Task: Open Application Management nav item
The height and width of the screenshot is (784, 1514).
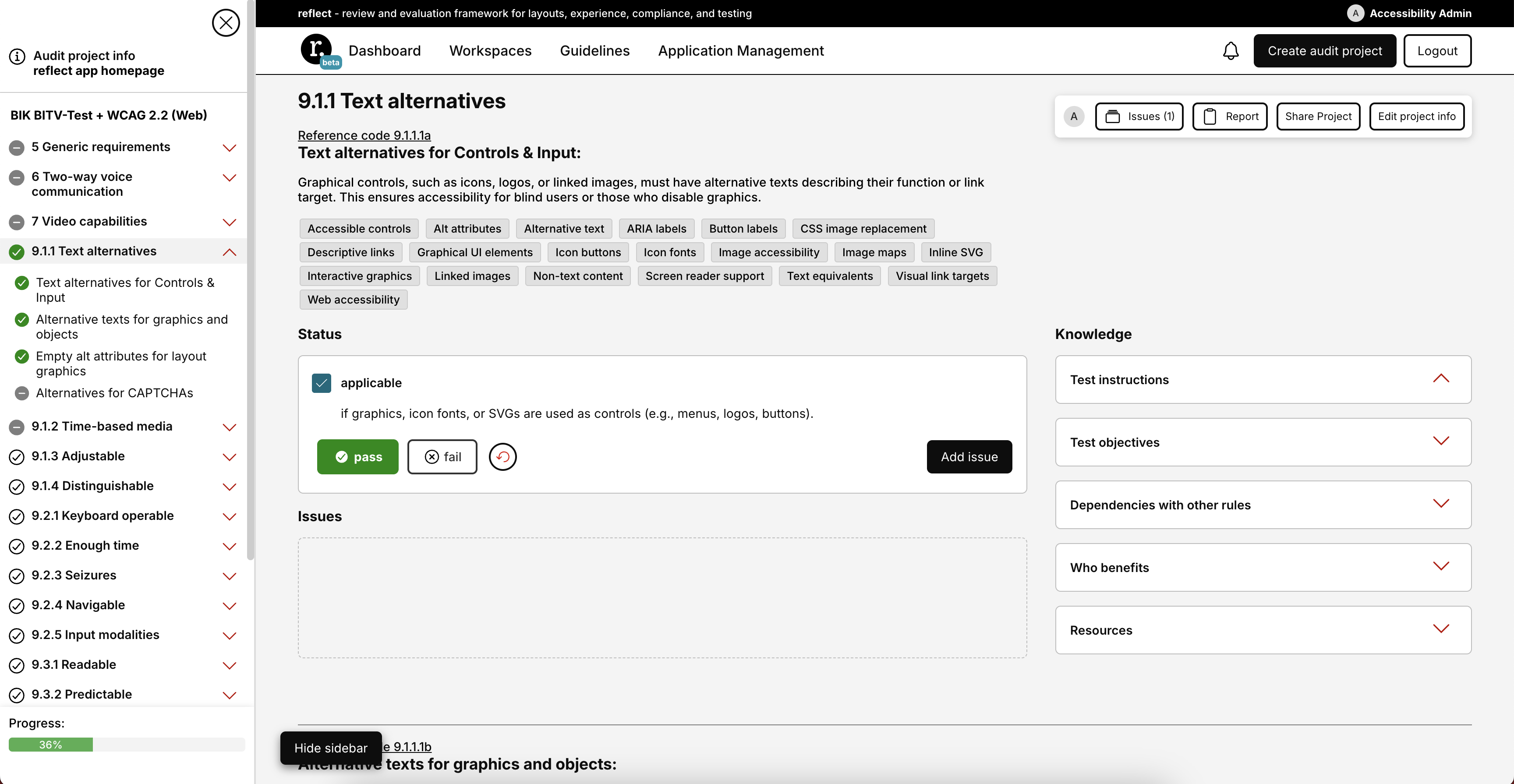Action: point(740,50)
